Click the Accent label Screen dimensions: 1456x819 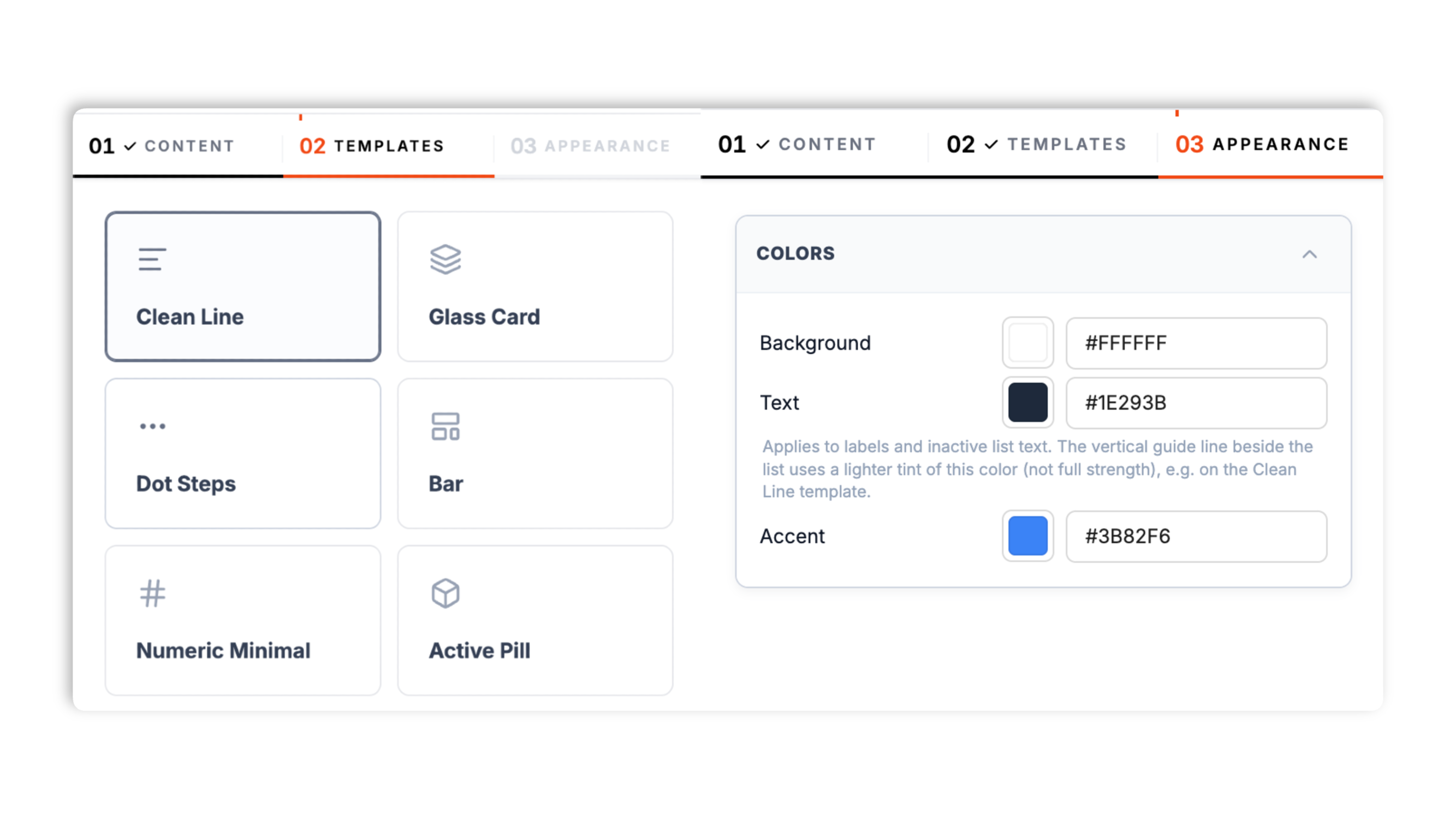[792, 536]
